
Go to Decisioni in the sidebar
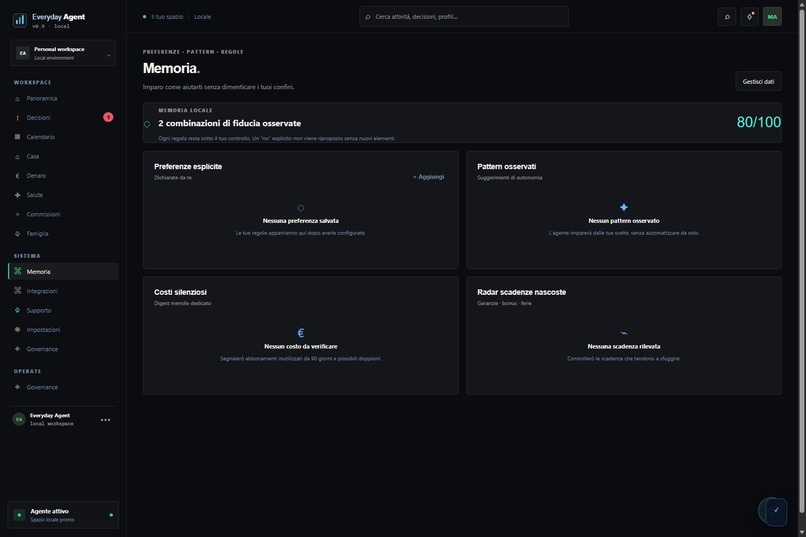point(63,118)
